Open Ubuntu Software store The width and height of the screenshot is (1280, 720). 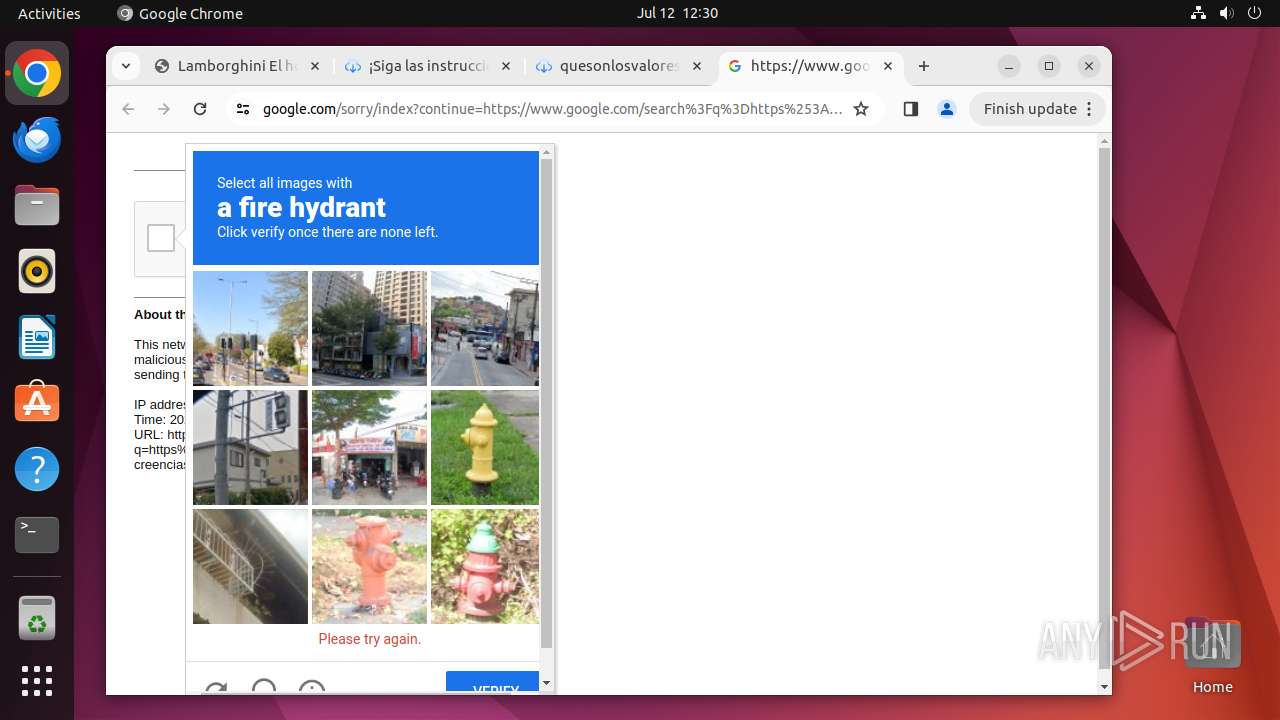pyautogui.click(x=37, y=403)
